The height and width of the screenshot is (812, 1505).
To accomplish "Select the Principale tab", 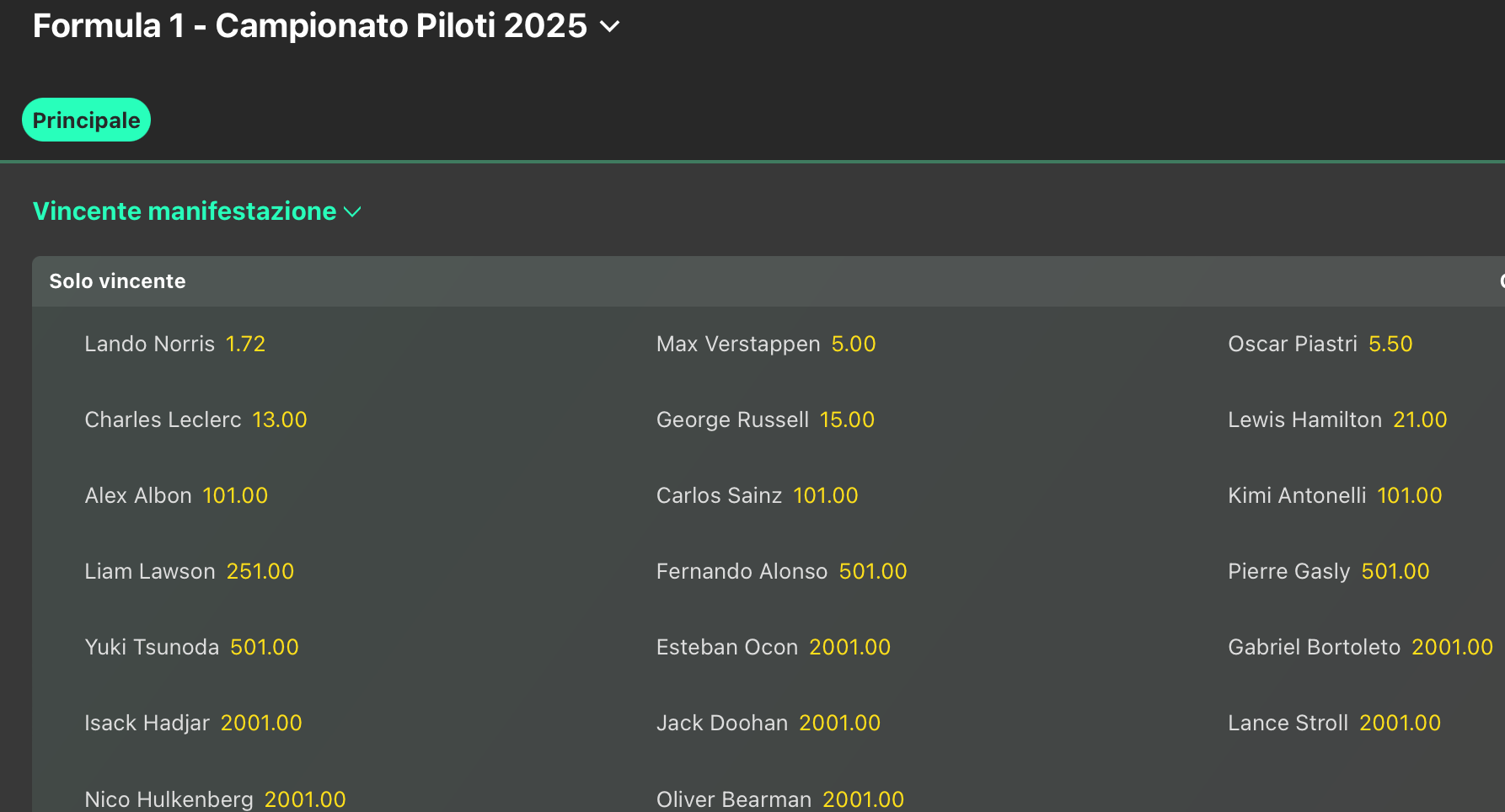I will 86,120.
